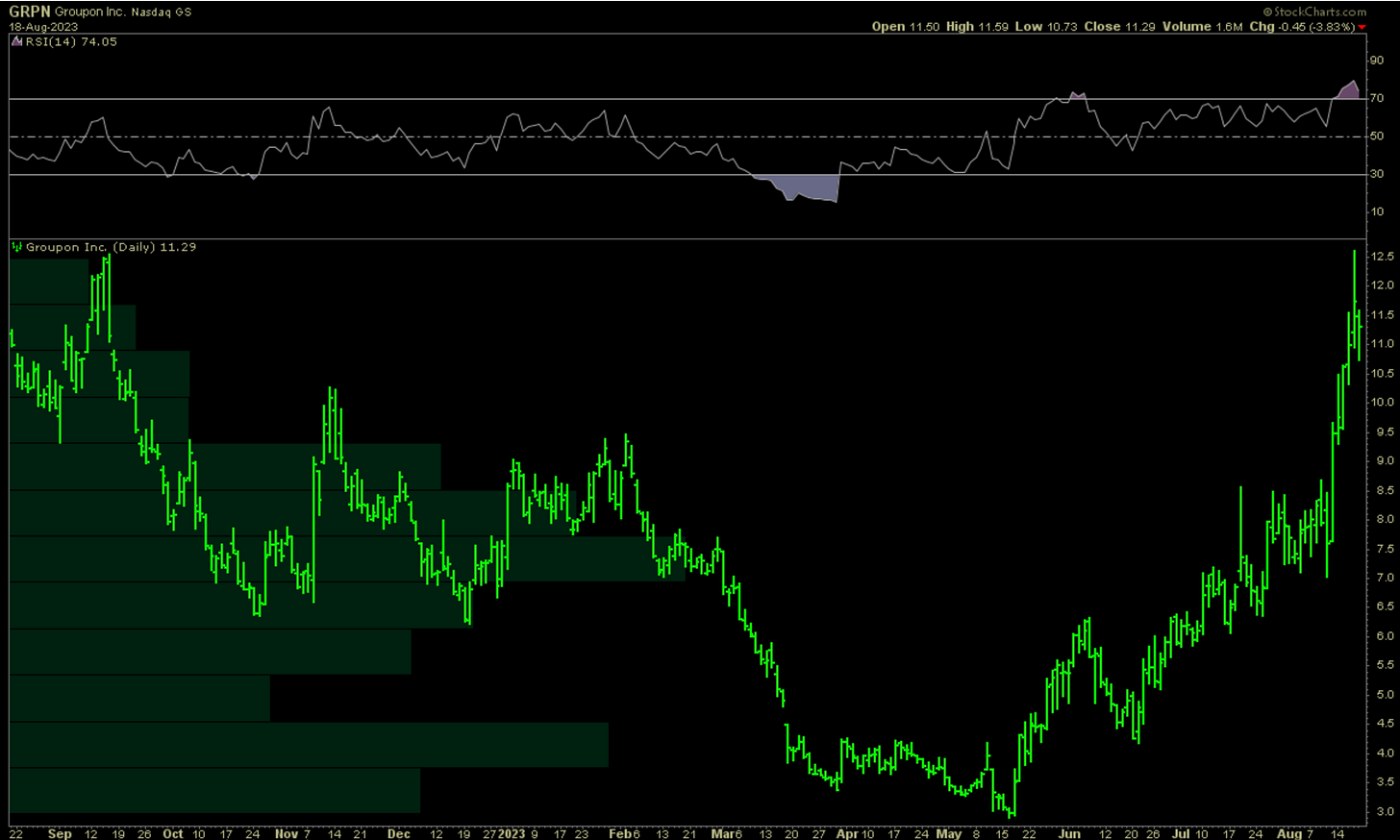Click the Sep label on the date axis
This screenshot has width=1400, height=840.
[60, 833]
